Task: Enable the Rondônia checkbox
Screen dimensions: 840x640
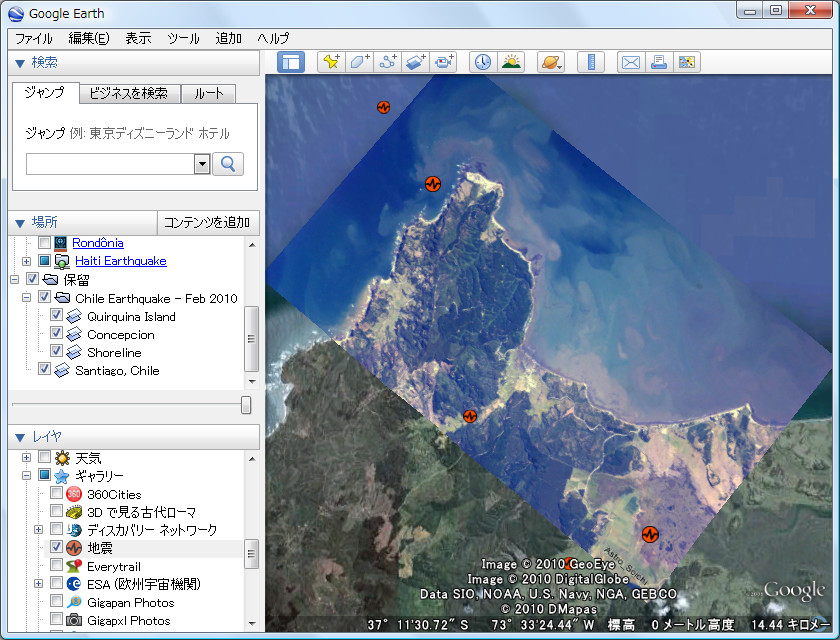Action: pos(44,243)
